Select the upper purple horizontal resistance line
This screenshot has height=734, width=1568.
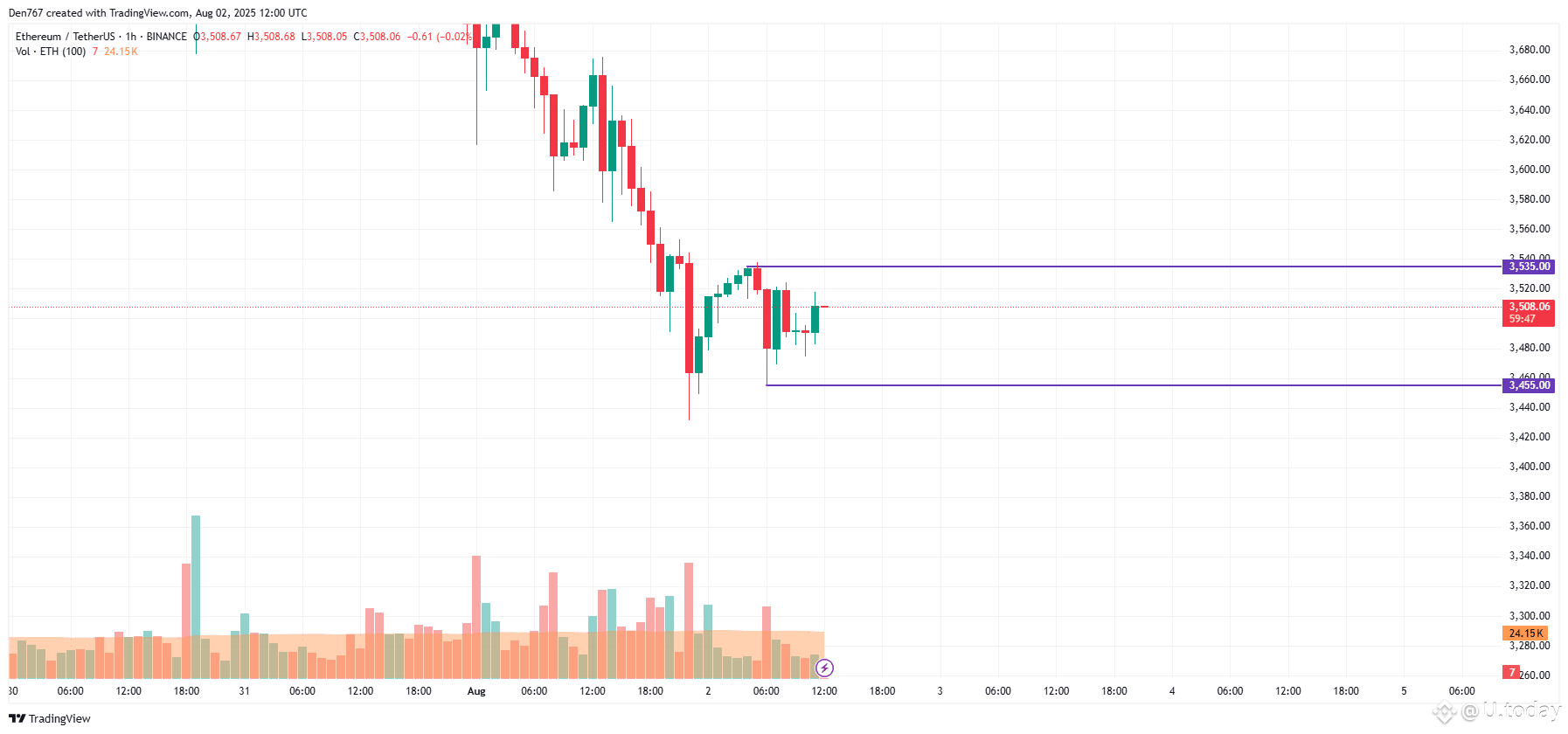pos(1127,267)
